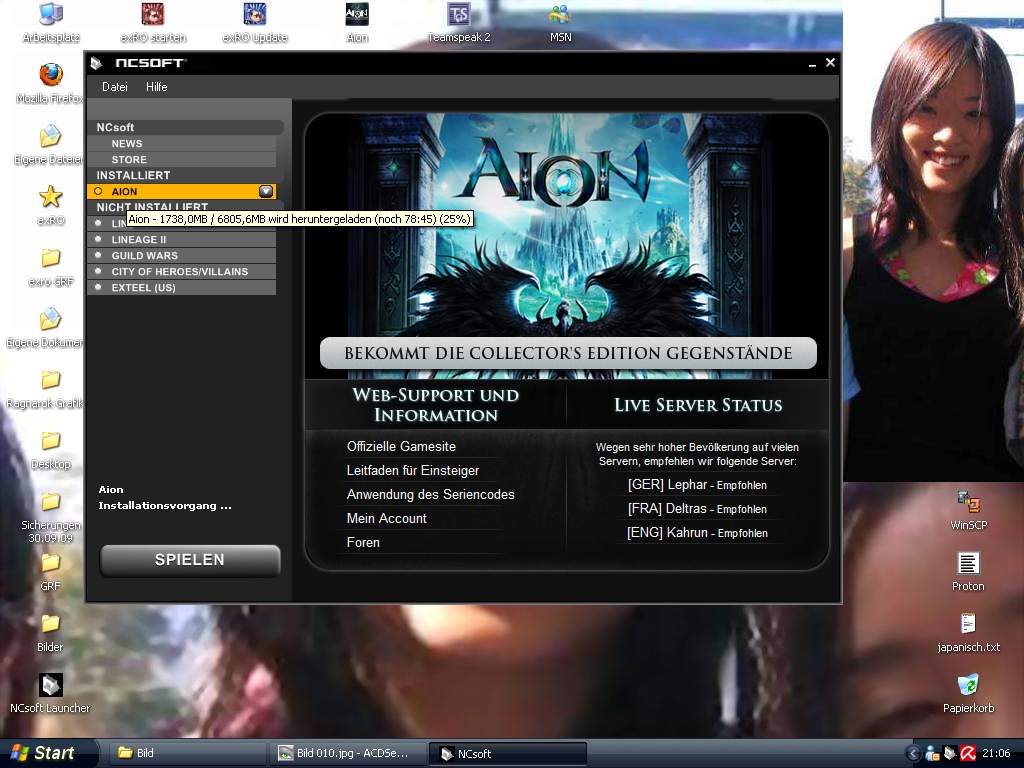This screenshot has height=768, width=1024.
Task: Click the NCsoft launcher tray icon
Action: click(950, 754)
